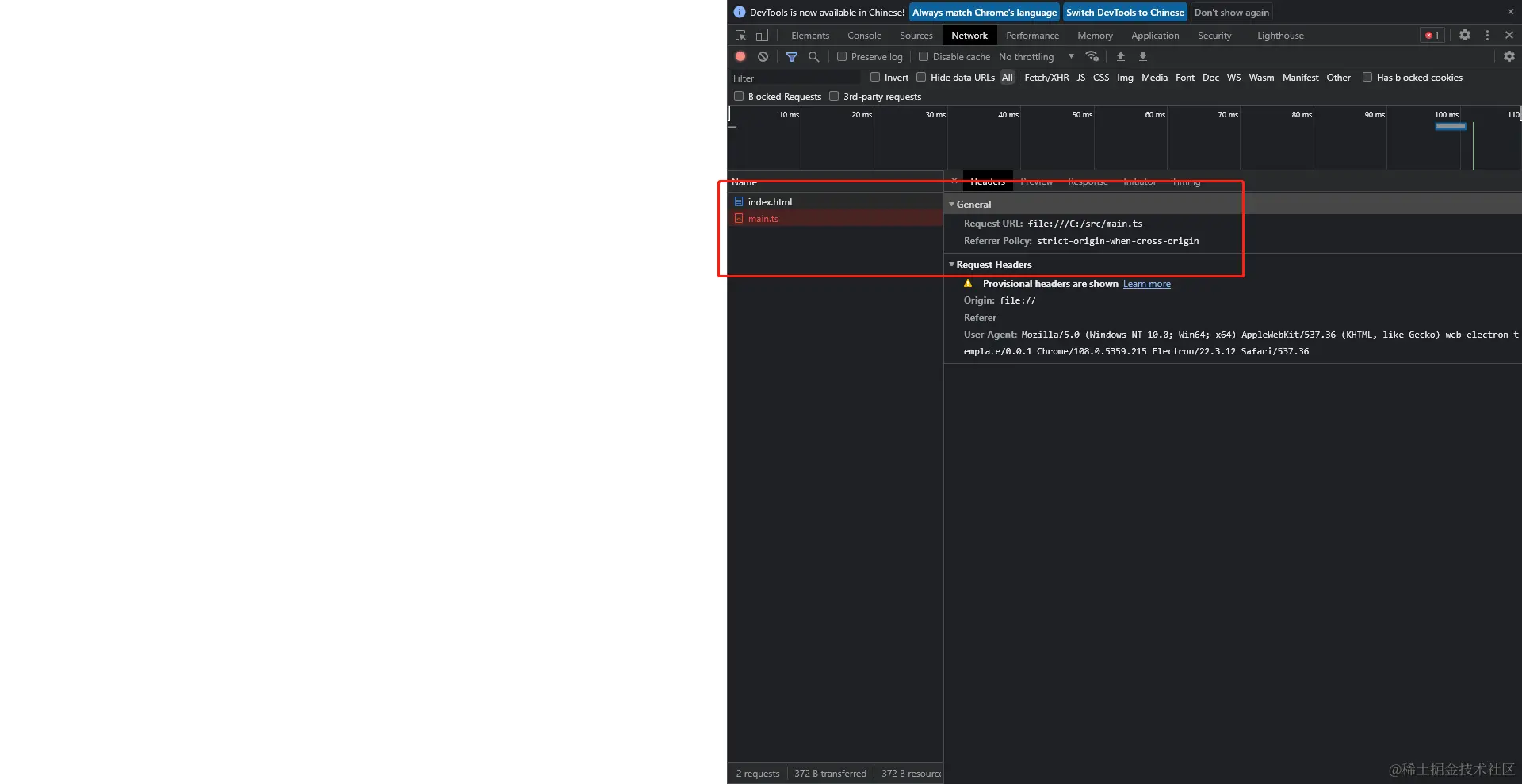Open DevTools settings gear
Screen dimensions: 1522x784
[1465, 35]
